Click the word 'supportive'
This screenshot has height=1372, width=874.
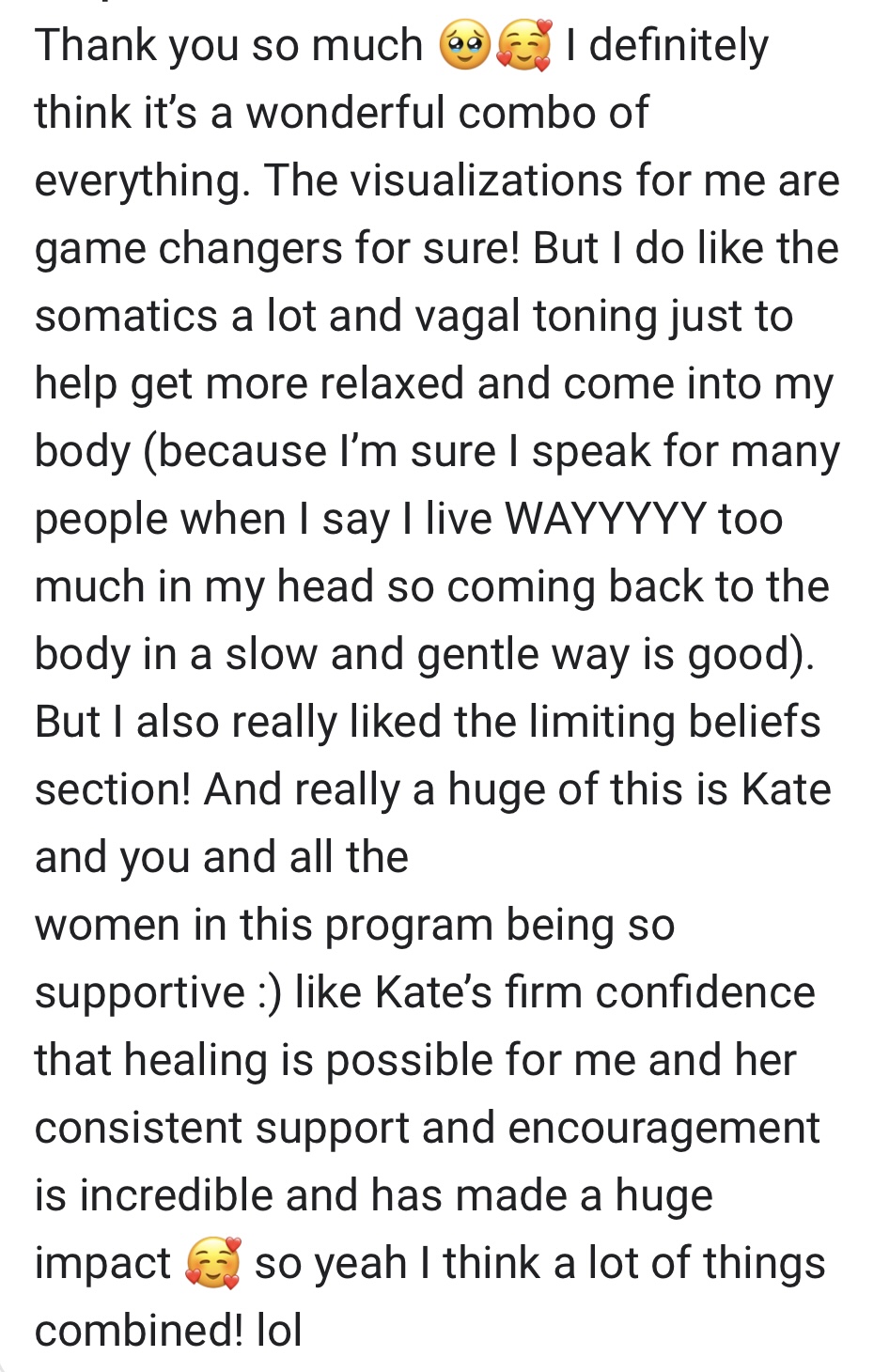(x=140, y=993)
